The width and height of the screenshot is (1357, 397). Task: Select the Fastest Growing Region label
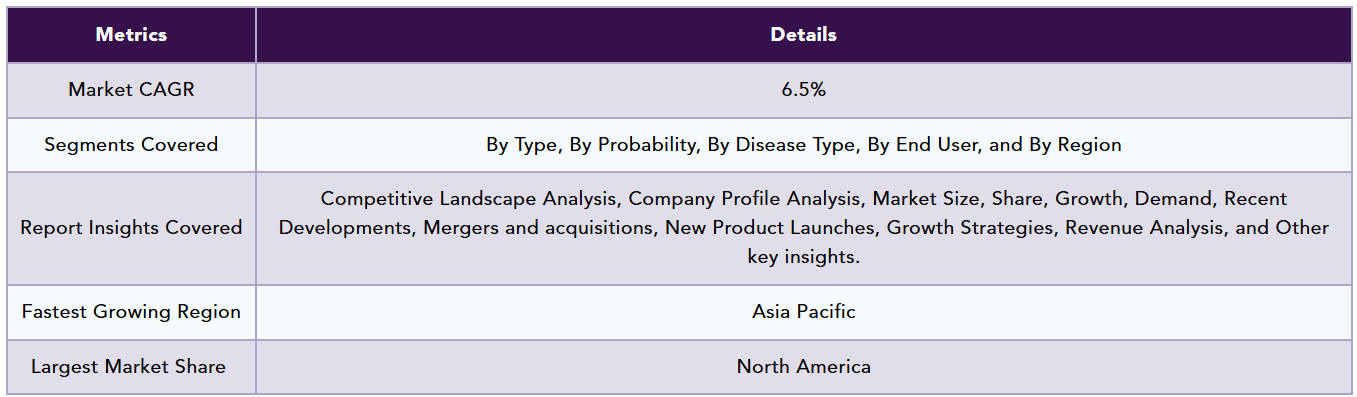[x=131, y=312]
